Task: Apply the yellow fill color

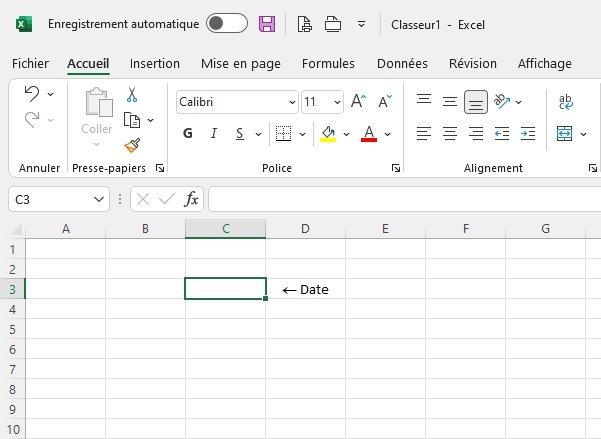Action: [328, 134]
